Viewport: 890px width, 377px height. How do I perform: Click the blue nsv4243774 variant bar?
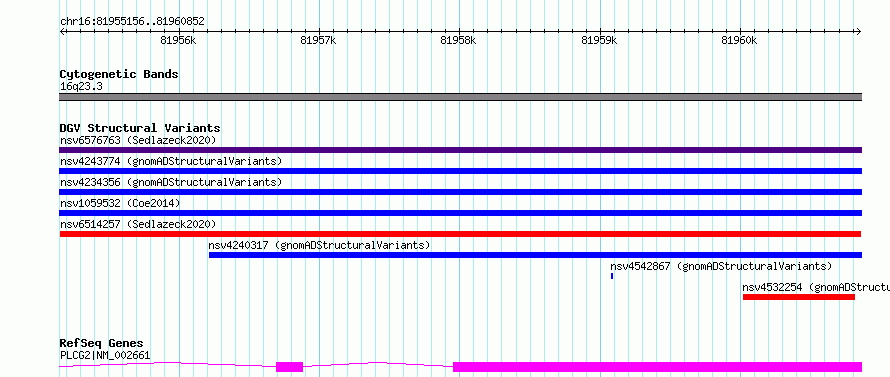(x=461, y=171)
